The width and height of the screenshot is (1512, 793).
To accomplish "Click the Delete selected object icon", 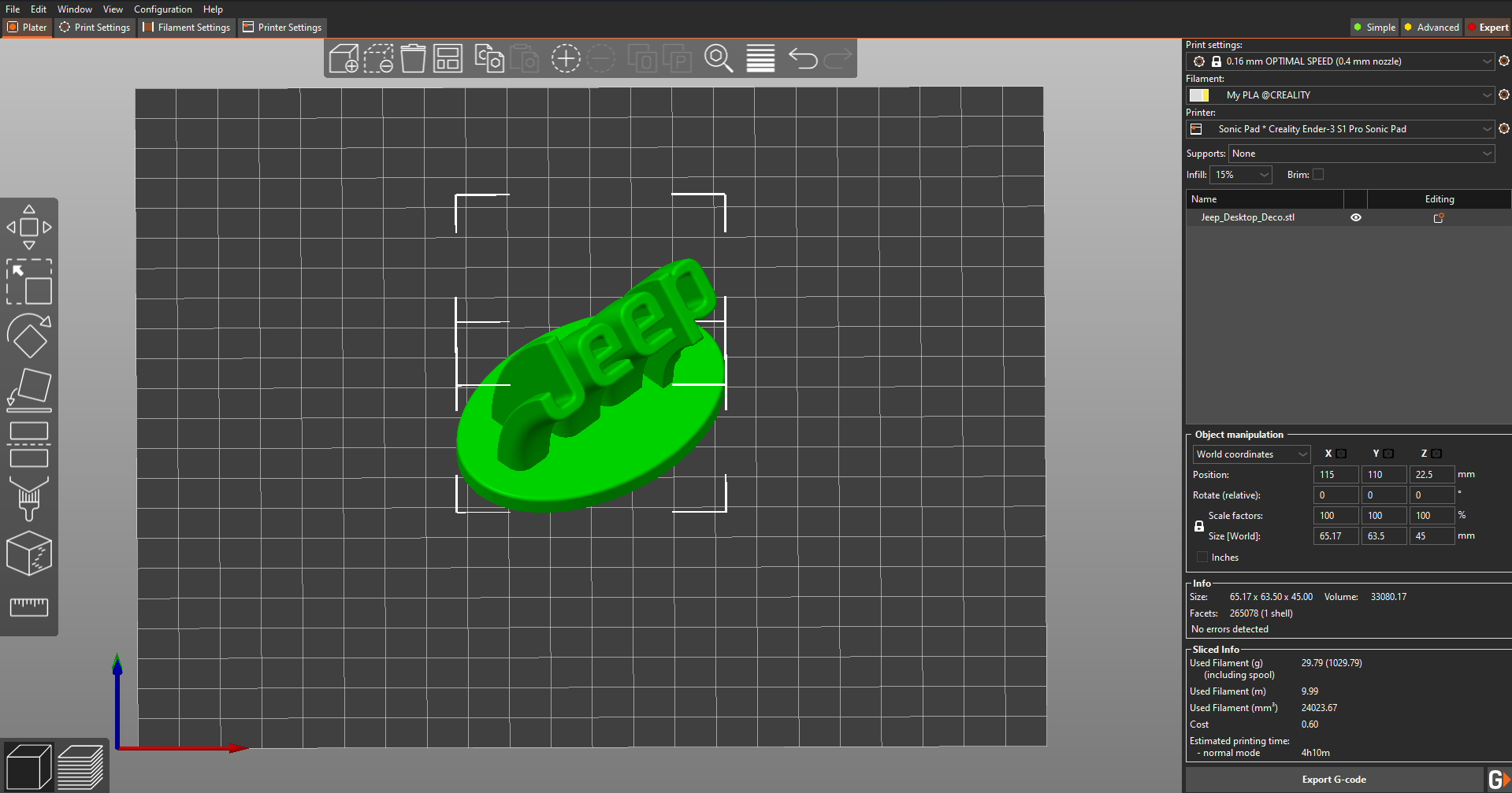I will [x=378, y=59].
